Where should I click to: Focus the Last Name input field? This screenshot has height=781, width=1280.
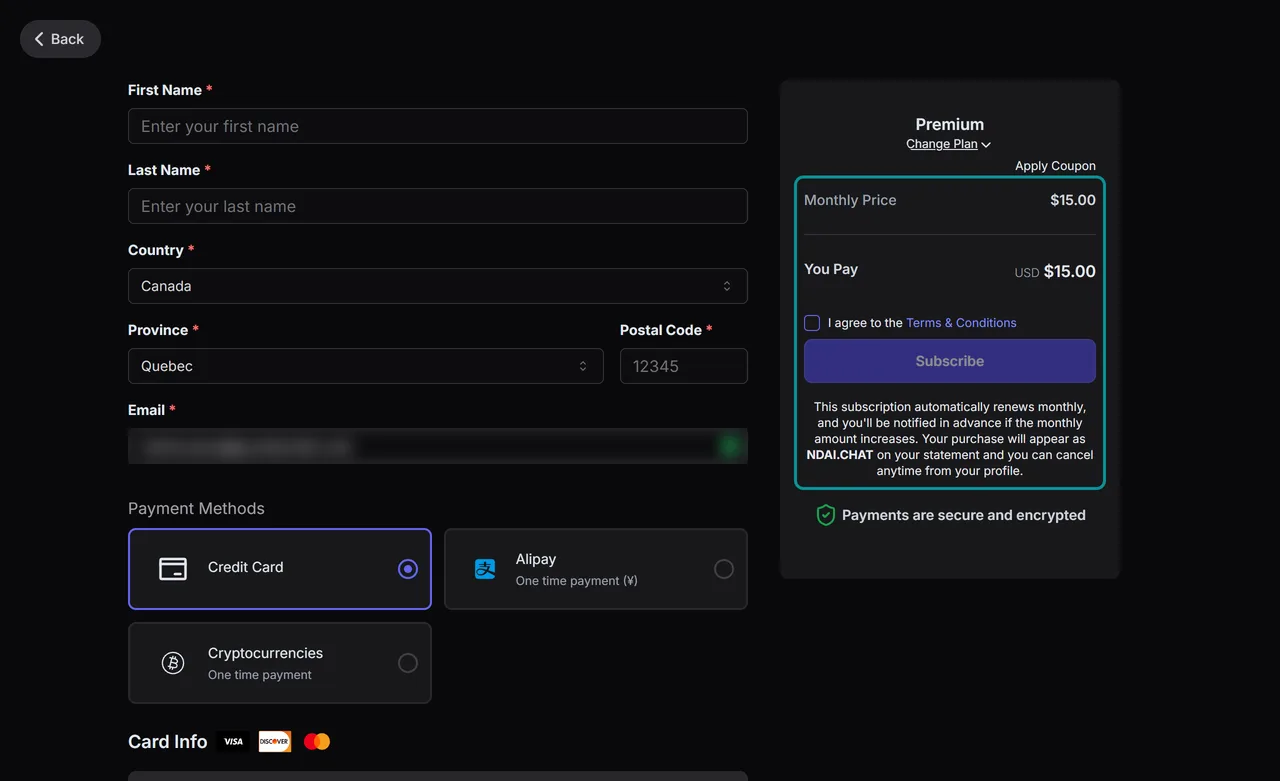pos(438,206)
